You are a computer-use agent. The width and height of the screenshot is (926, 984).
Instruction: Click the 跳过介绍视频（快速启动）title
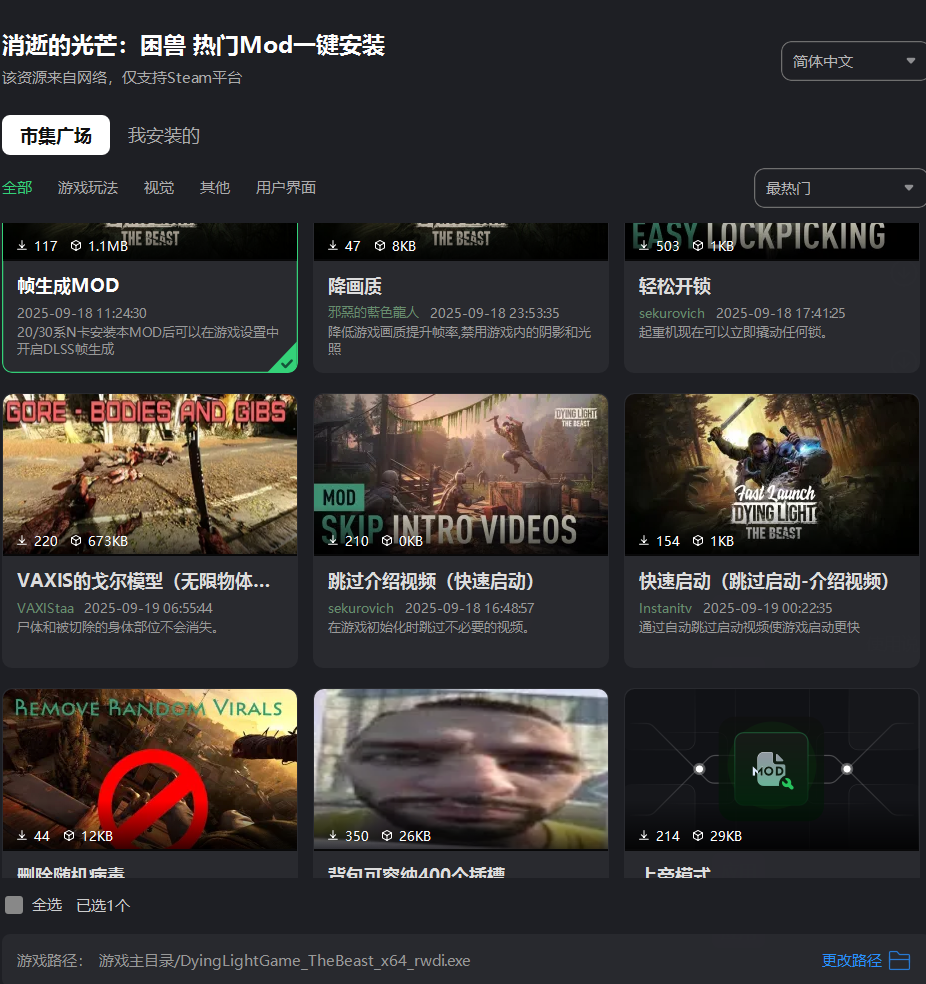(431, 581)
